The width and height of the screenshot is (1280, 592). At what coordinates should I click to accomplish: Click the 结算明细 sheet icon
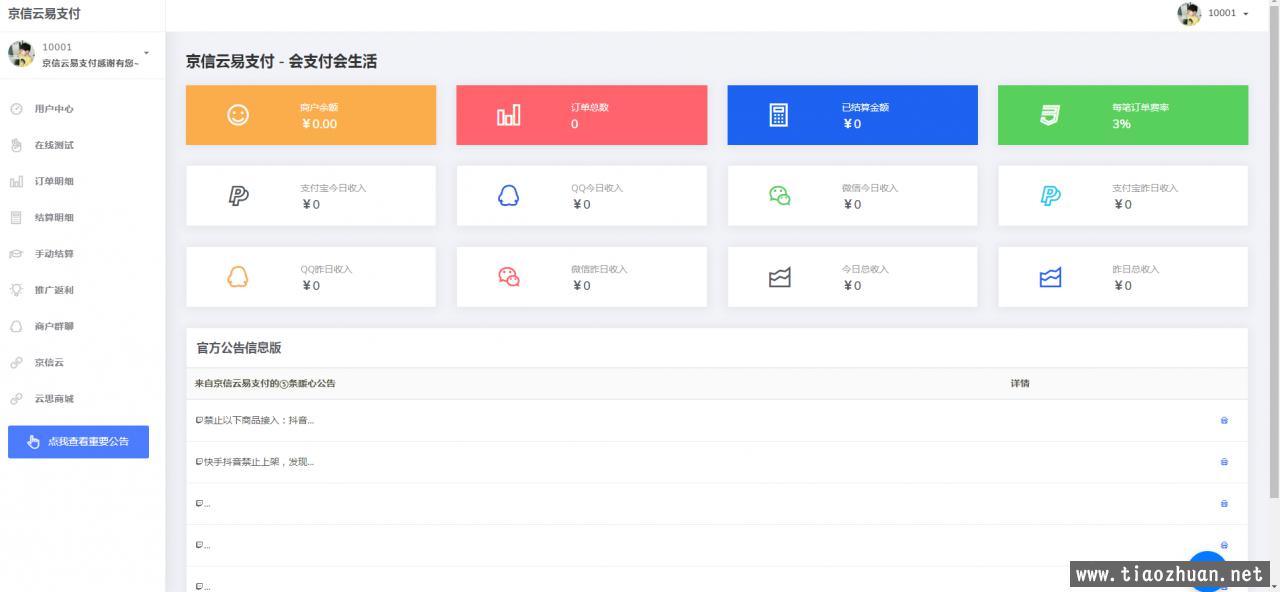(x=16, y=217)
